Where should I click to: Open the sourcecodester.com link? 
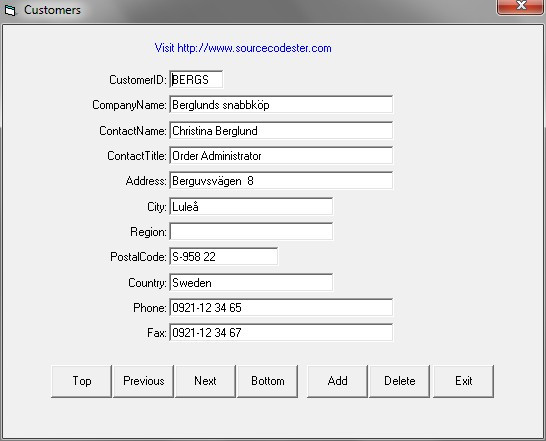point(243,48)
